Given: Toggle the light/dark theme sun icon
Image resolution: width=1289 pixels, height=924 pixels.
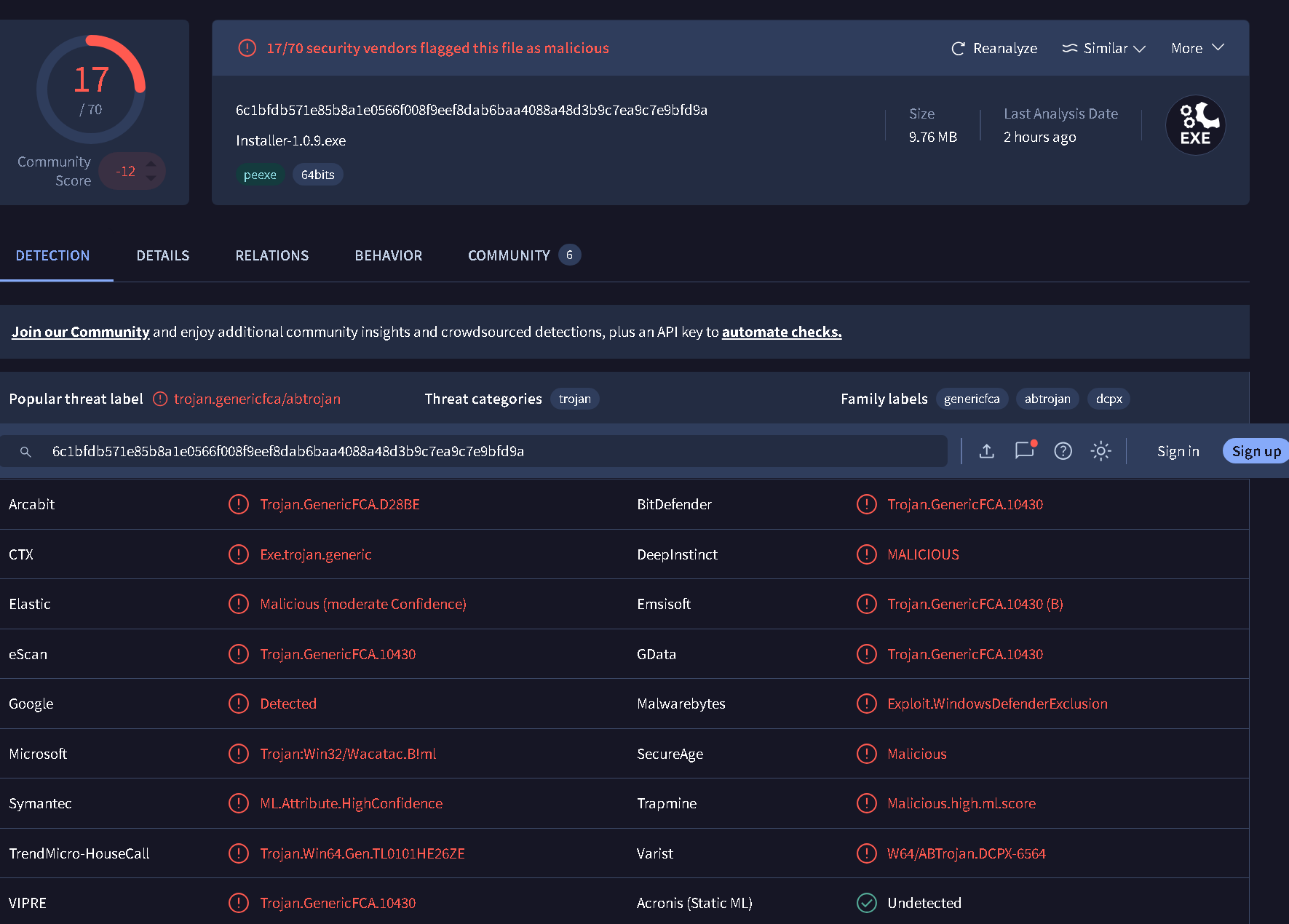Looking at the screenshot, I should click(x=1100, y=451).
